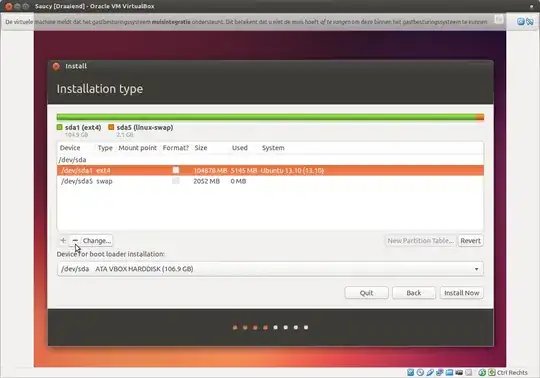
Task: Toggle Format checkbox for /dev/sda1
Action: click(176, 170)
